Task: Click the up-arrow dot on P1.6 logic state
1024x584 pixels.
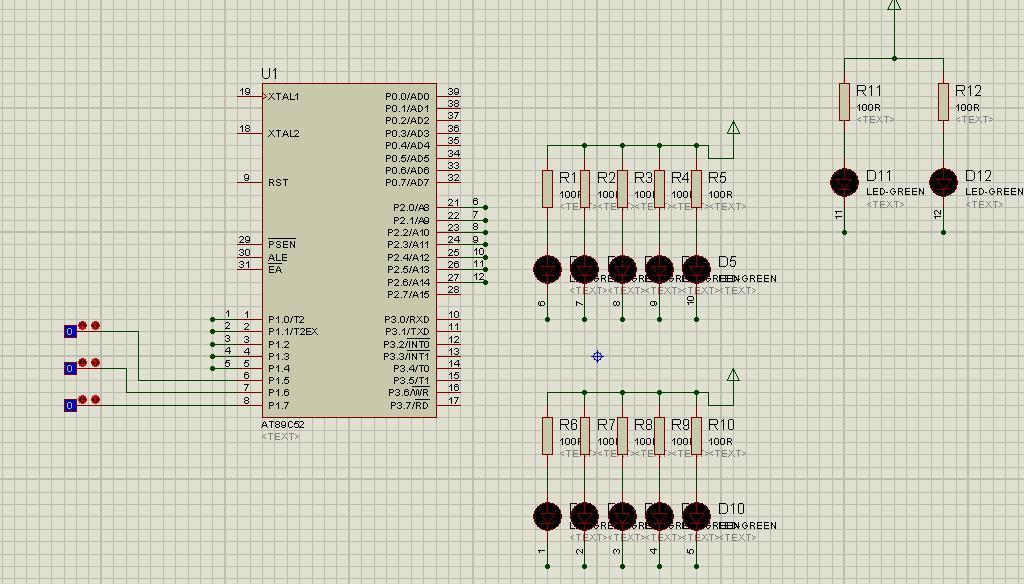Action: click(95, 363)
